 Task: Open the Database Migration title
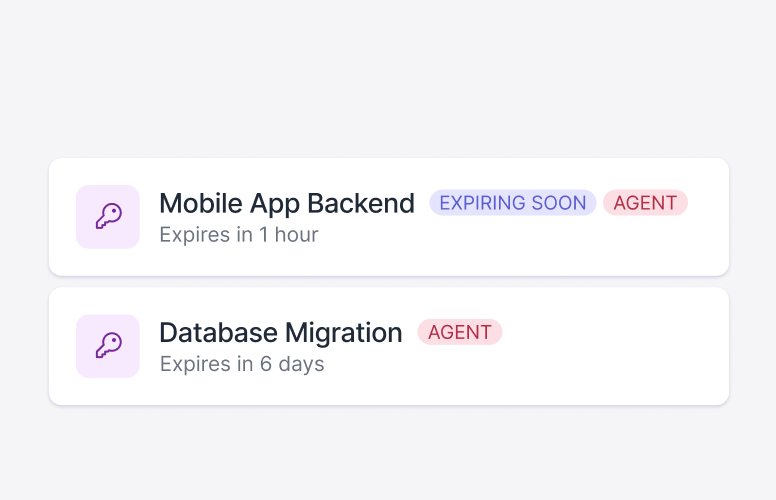[281, 333]
